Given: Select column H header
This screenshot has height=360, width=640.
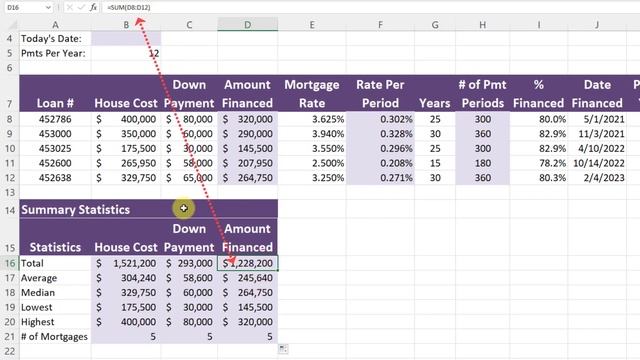Looking at the screenshot, I should click(x=482, y=25).
